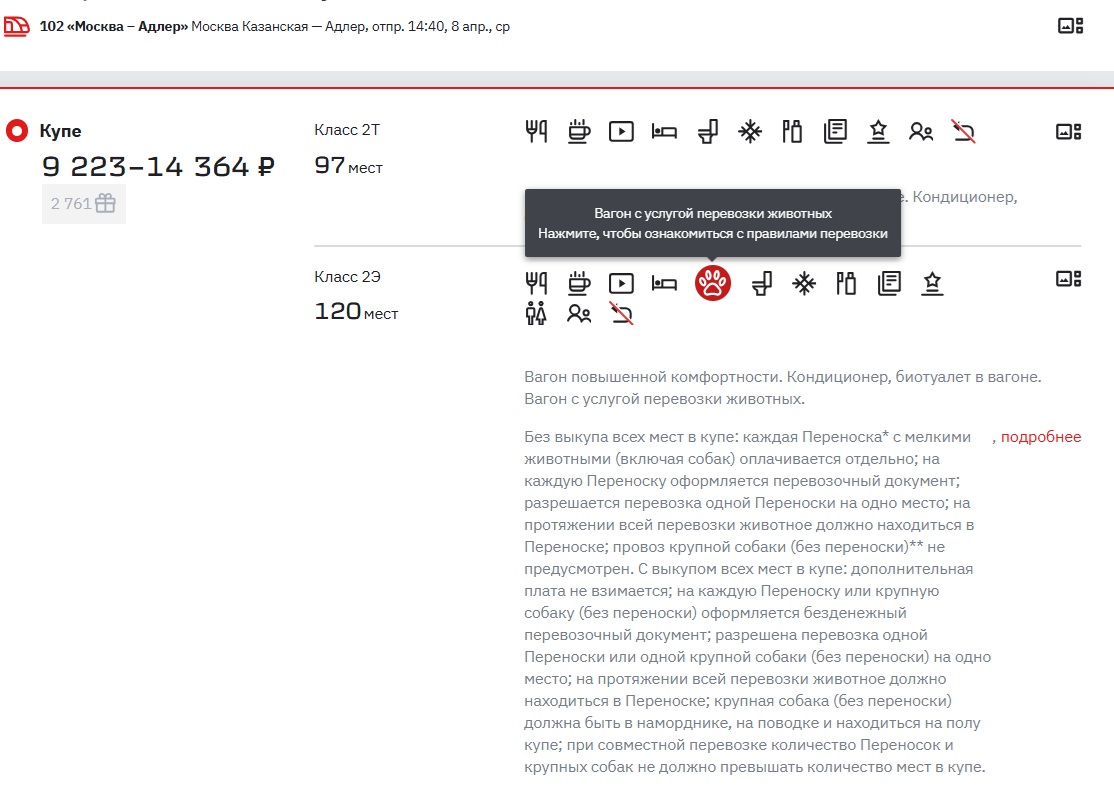Viewport: 1114px width, 796px height.
Task: Click the two-people icon in Класс 2Т row
Action: tap(920, 131)
